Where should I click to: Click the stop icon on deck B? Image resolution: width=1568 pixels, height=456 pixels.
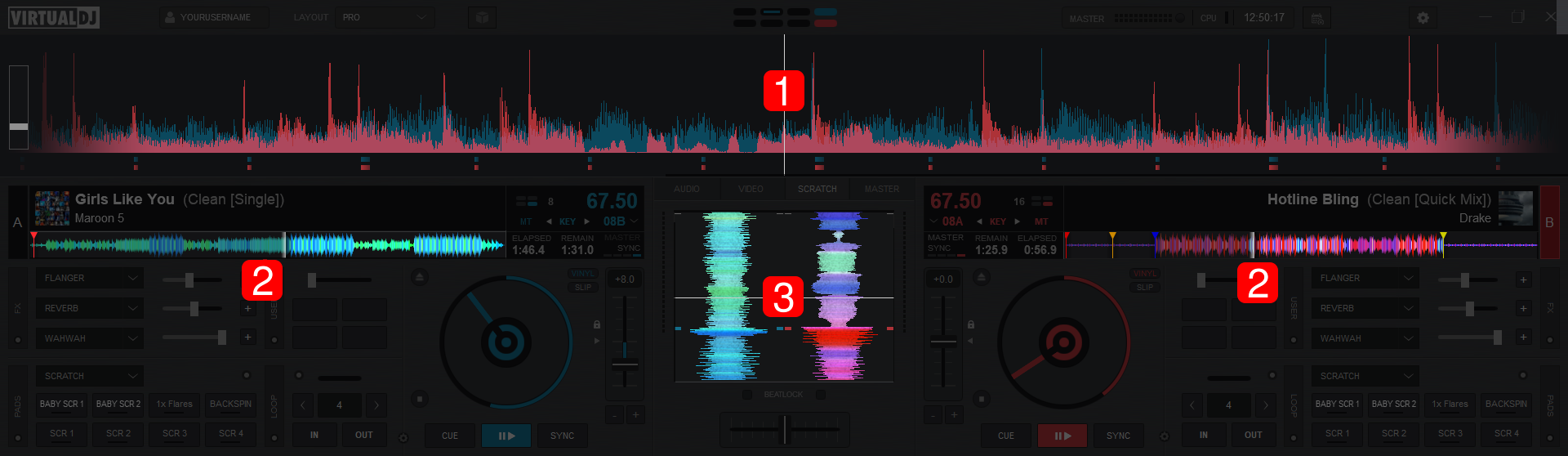(982, 399)
